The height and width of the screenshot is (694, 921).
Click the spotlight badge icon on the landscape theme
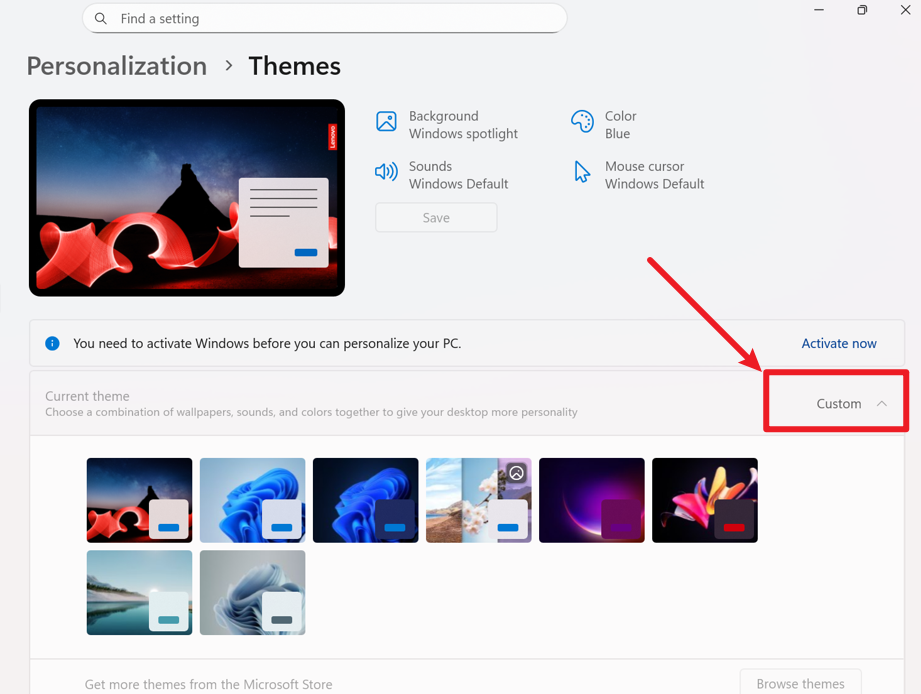[x=516, y=473]
